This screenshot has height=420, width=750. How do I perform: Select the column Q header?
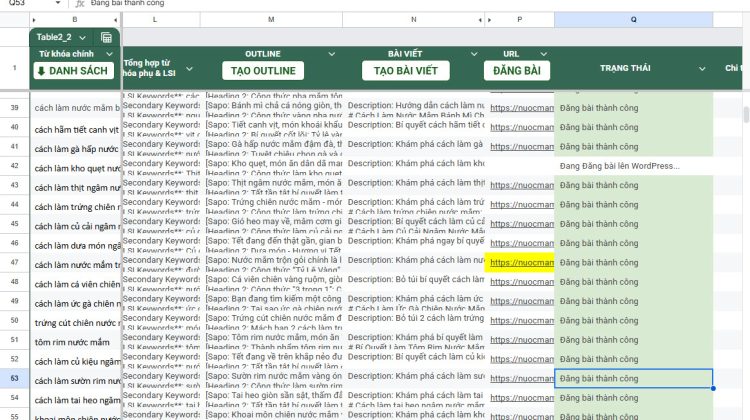point(634,20)
